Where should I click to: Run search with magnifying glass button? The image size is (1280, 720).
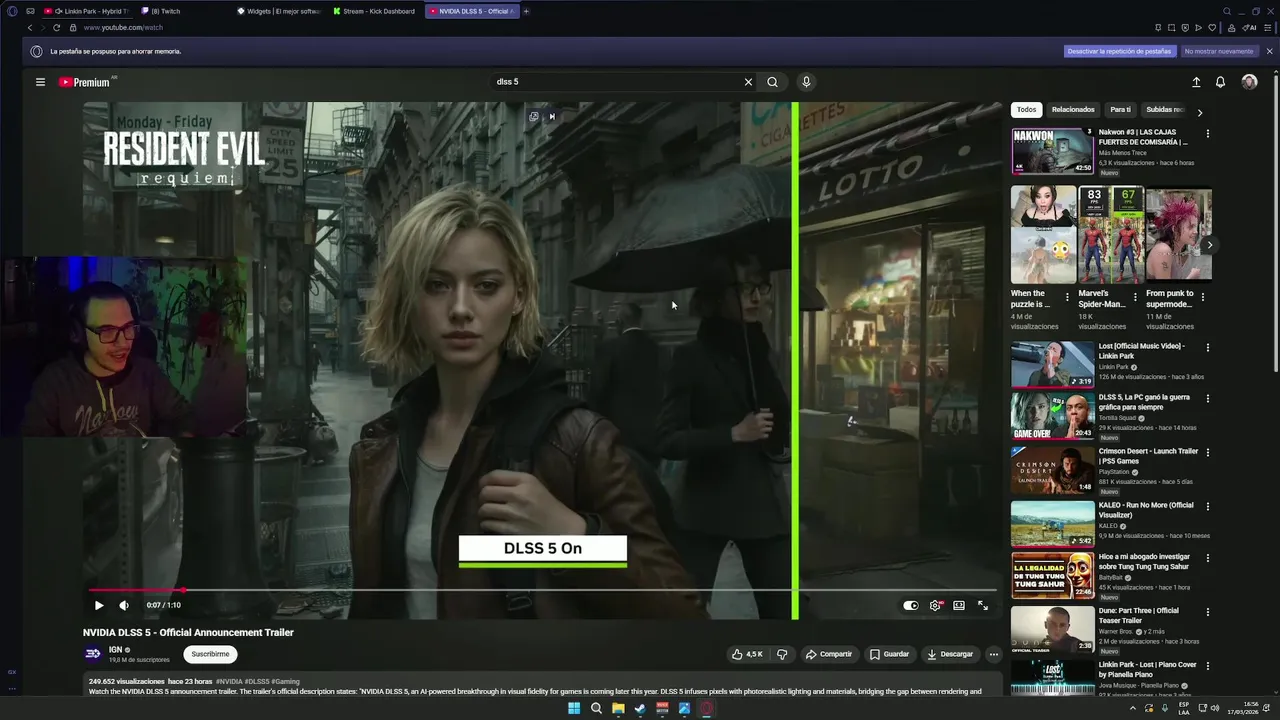(772, 82)
